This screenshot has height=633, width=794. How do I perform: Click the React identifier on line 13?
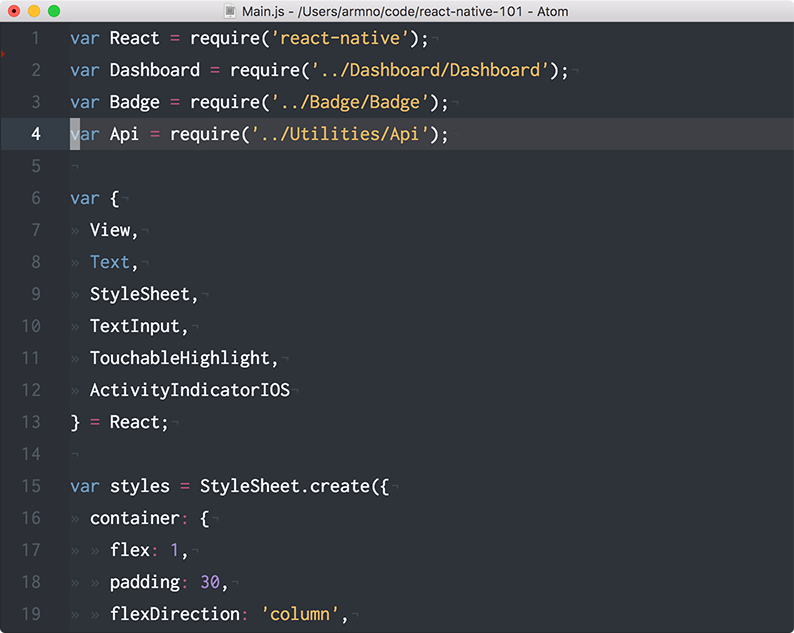[134, 422]
